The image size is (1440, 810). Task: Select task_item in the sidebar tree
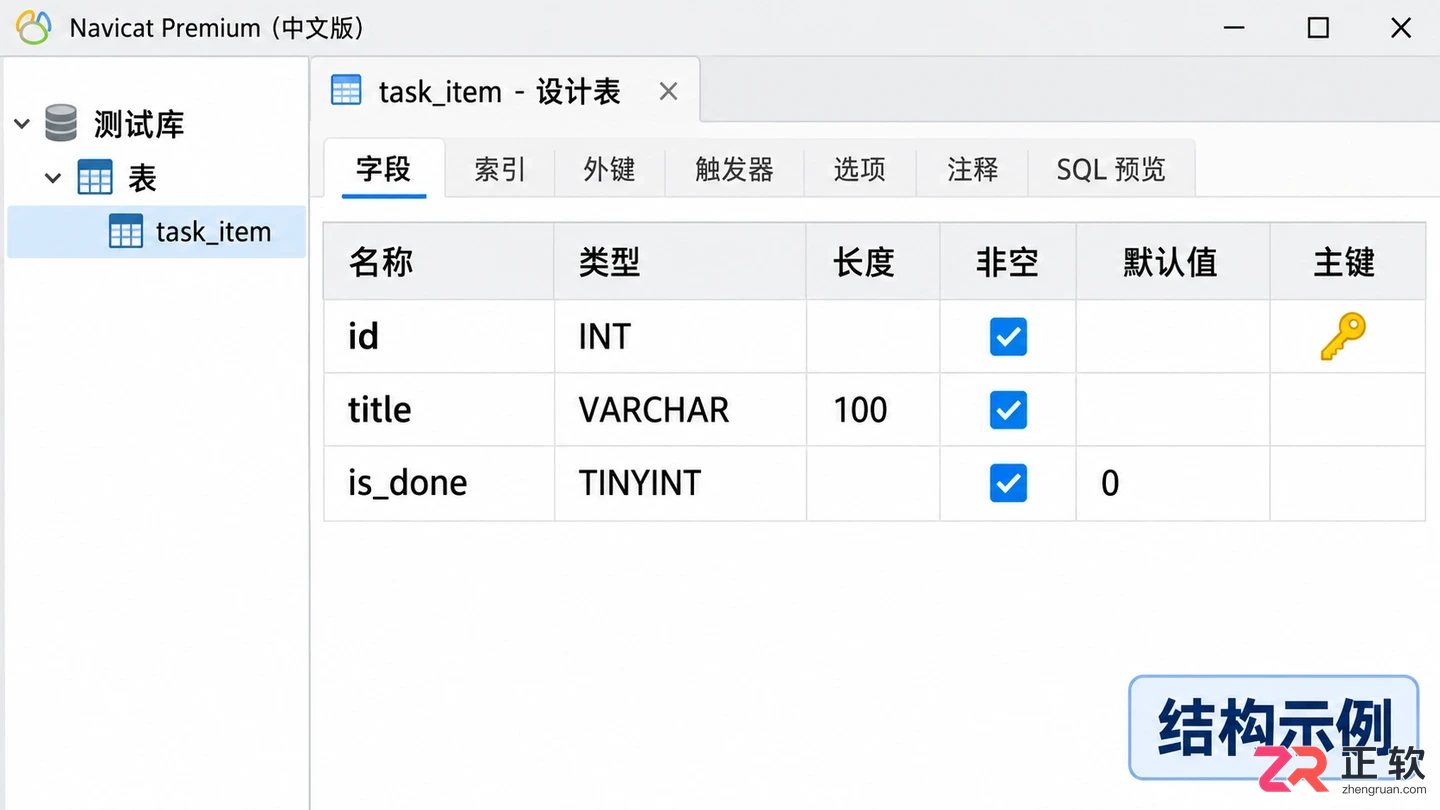[157, 232]
